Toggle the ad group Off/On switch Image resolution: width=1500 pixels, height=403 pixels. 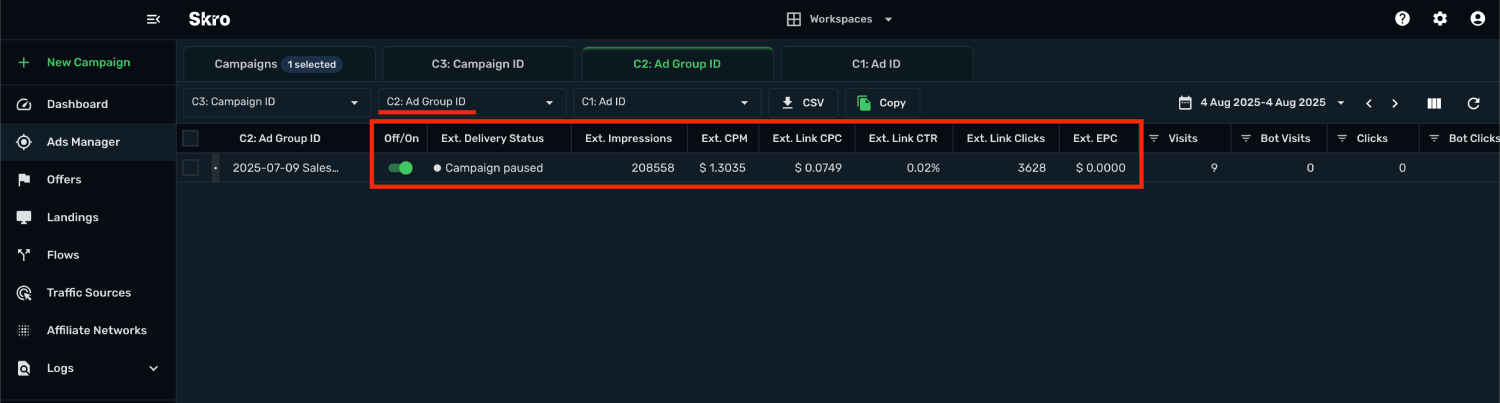tap(400, 168)
